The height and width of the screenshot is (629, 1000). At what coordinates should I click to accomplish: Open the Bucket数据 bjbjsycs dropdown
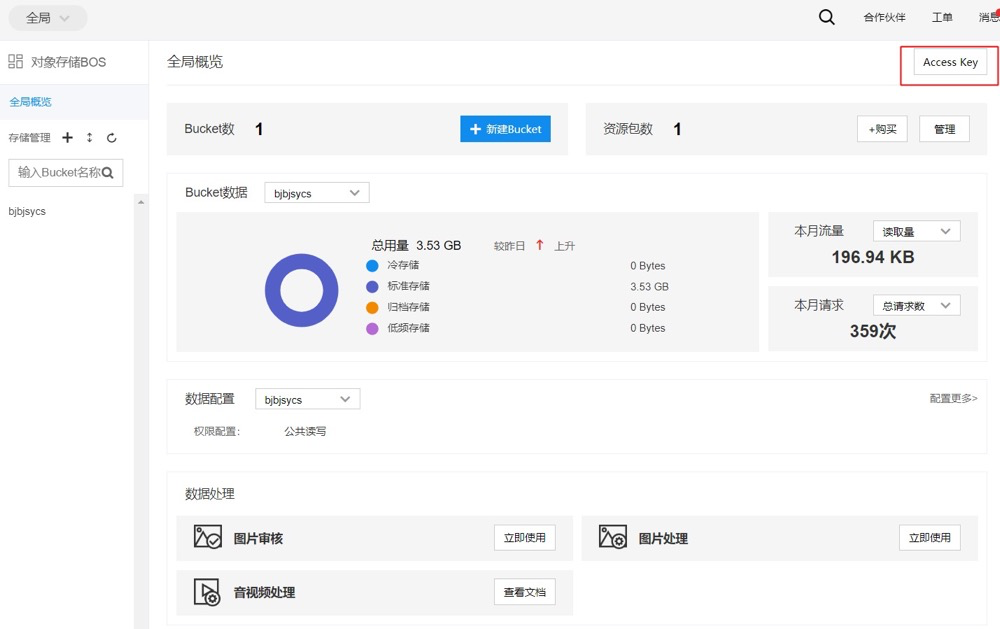coord(317,193)
